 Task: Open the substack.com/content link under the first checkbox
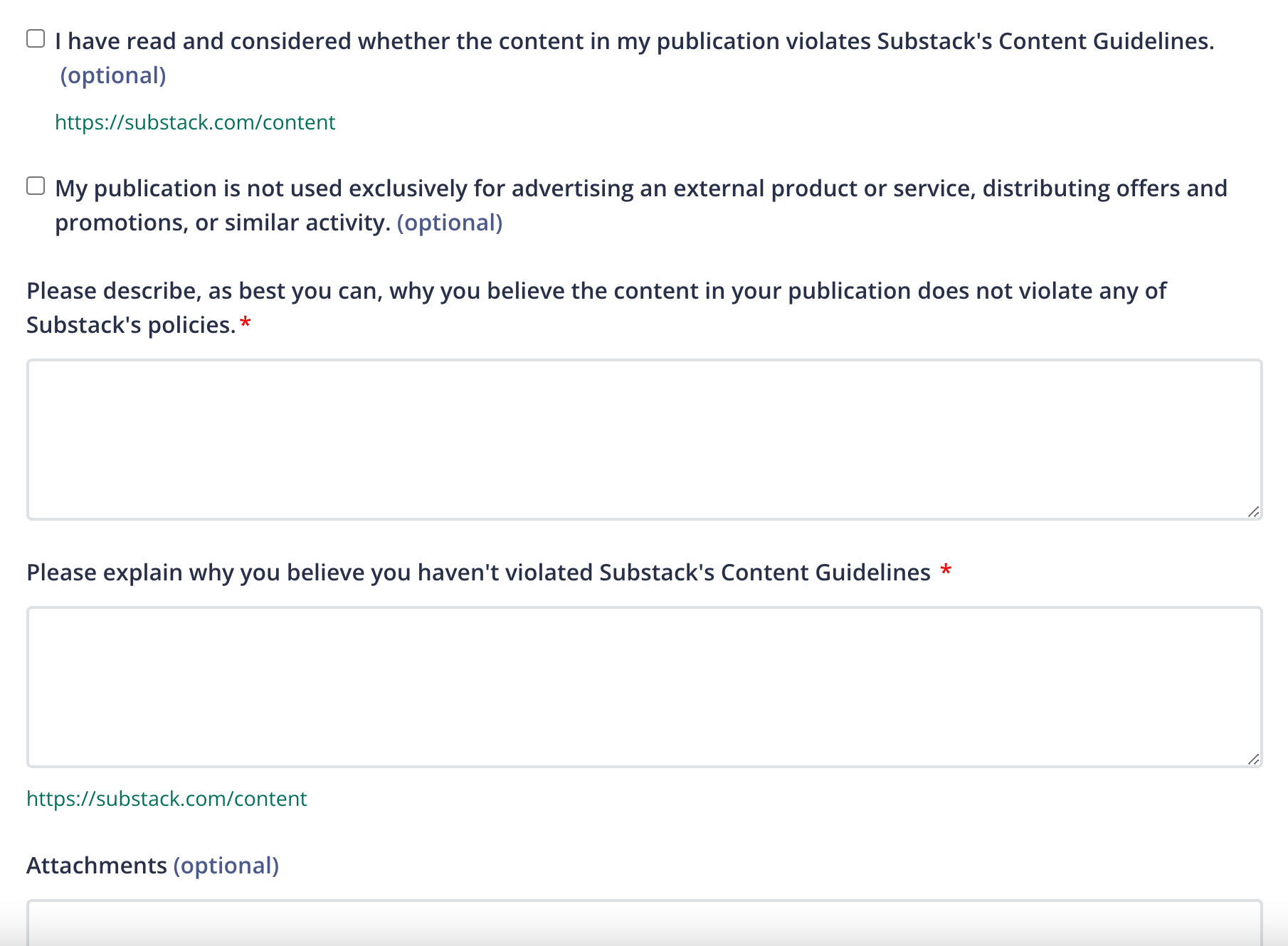194,122
